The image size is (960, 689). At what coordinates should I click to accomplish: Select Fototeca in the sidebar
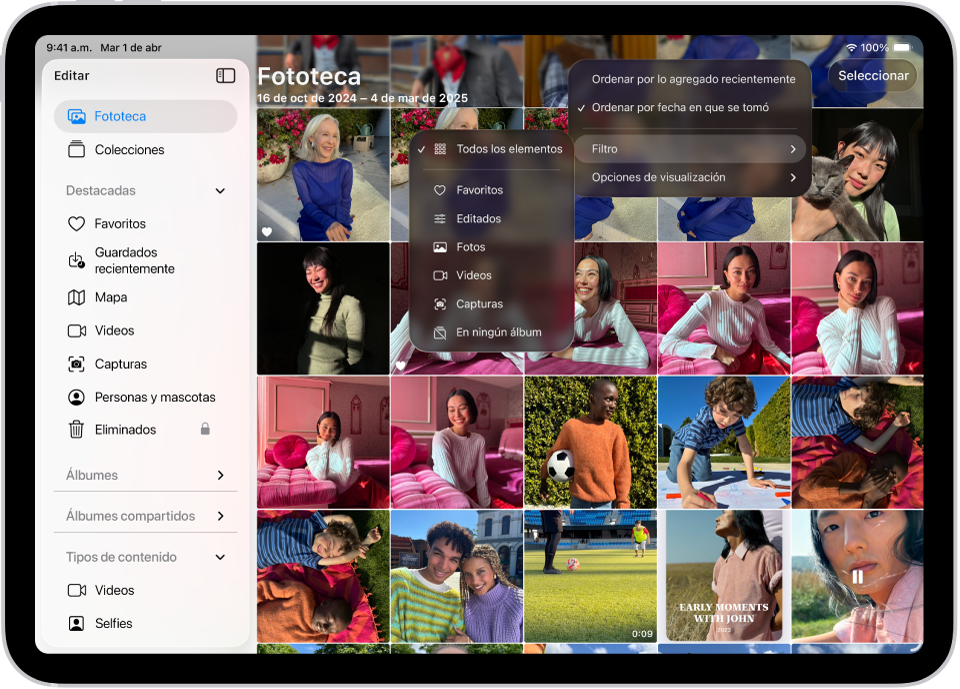click(118, 116)
